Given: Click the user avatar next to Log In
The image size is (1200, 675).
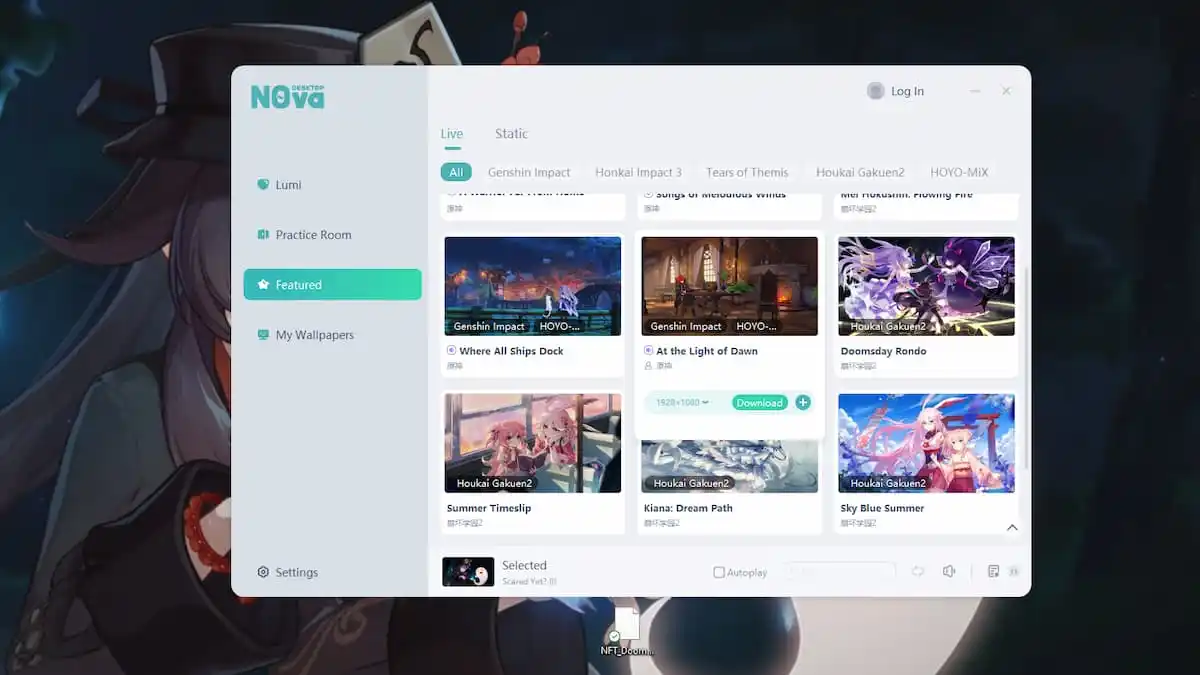Looking at the screenshot, I should [x=876, y=91].
